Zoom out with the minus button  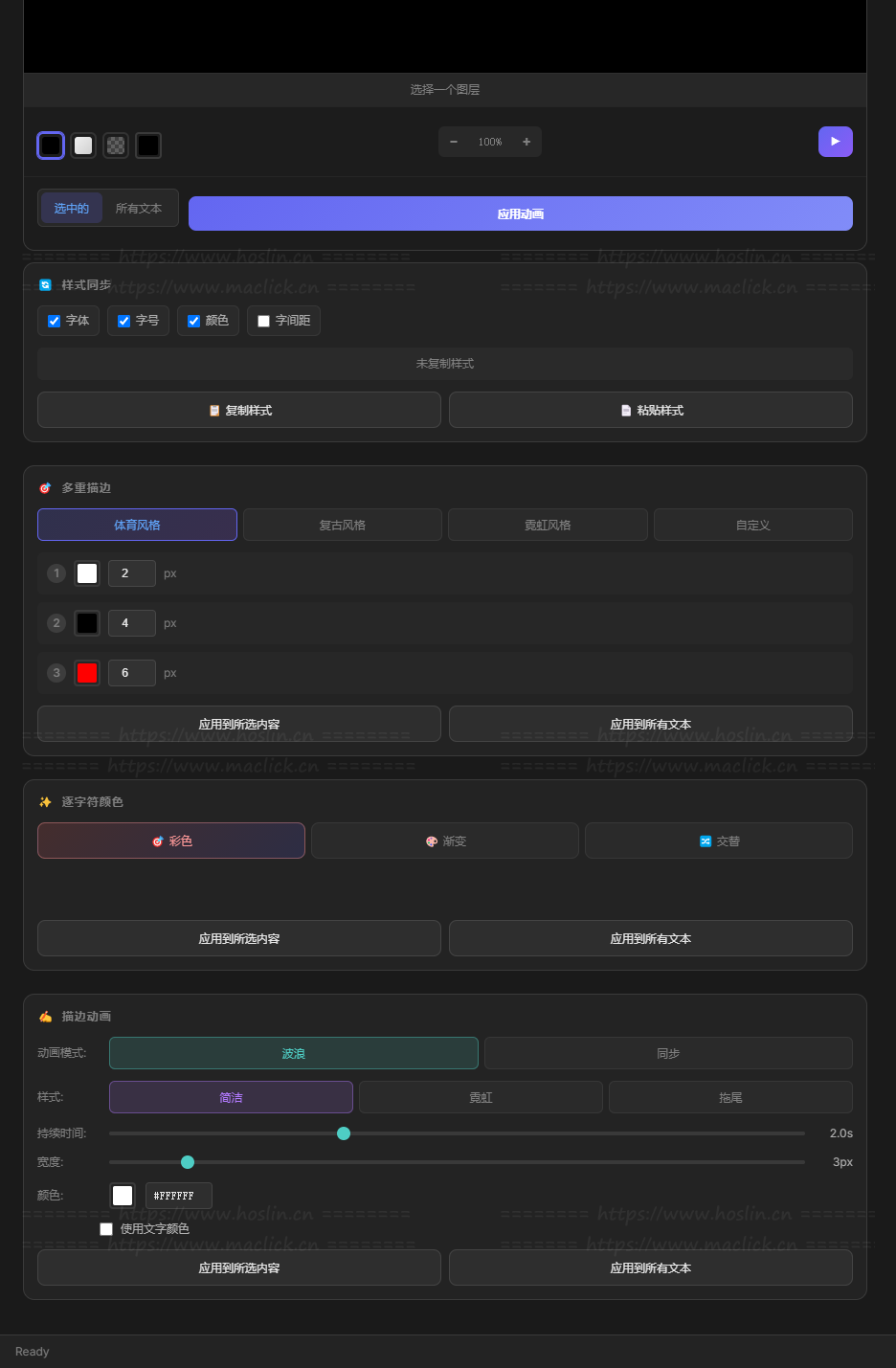pyautogui.click(x=454, y=142)
